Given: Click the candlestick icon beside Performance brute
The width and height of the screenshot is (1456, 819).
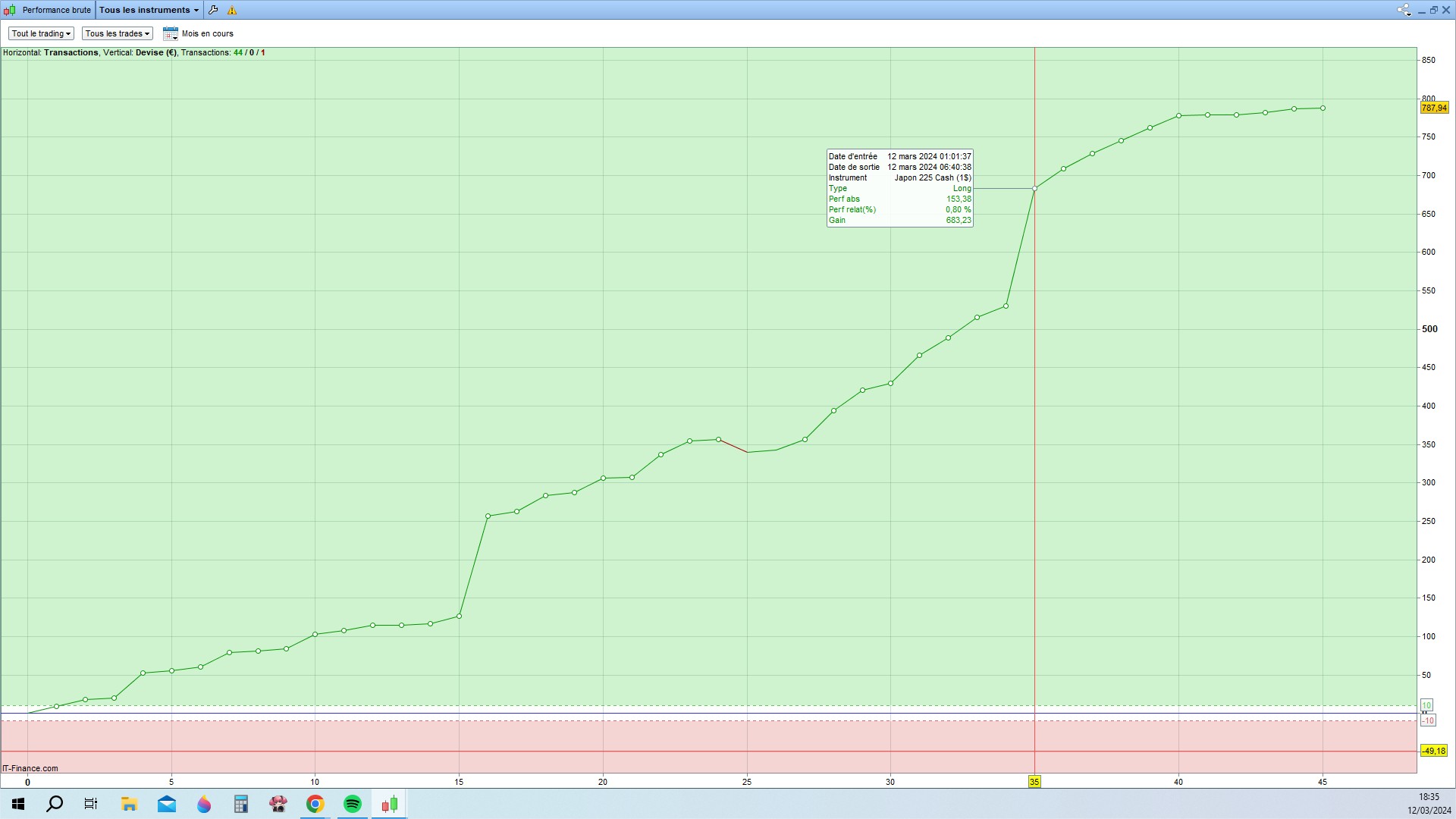Looking at the screenshot, I should pyautogui.click(x=10, y=10).
